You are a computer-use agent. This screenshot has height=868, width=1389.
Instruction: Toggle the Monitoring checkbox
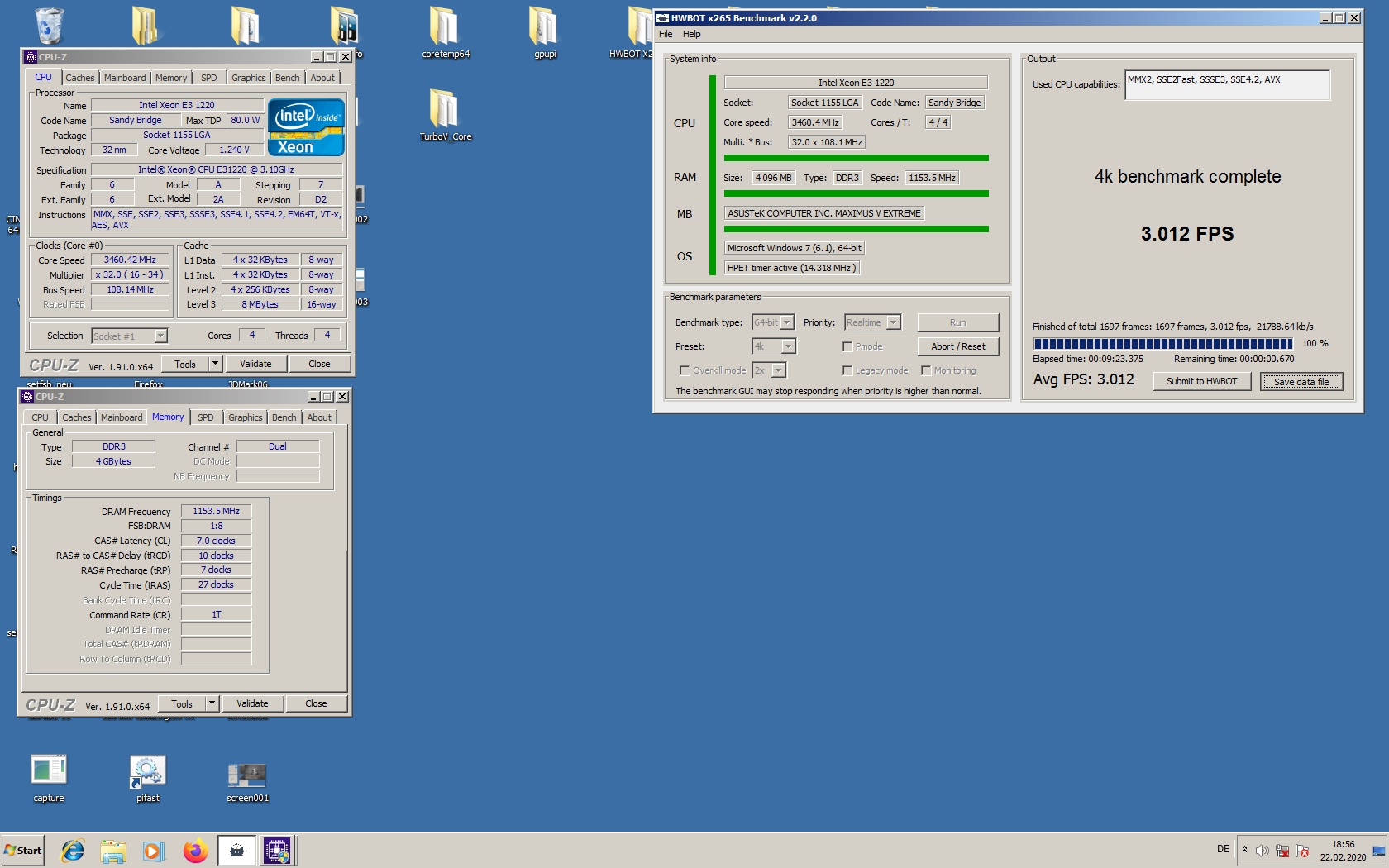pos(926,370)
